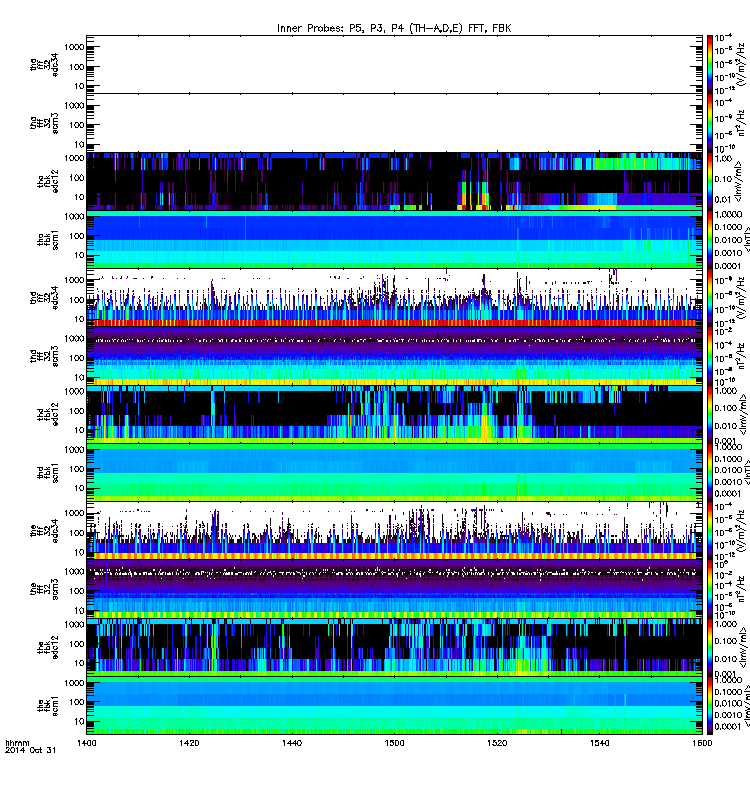Image resolution: width=750 pixels, height=800 pixels.
Task: Click the color bar beside thd fff scm3 panel
Action: [x=710, y=357]
